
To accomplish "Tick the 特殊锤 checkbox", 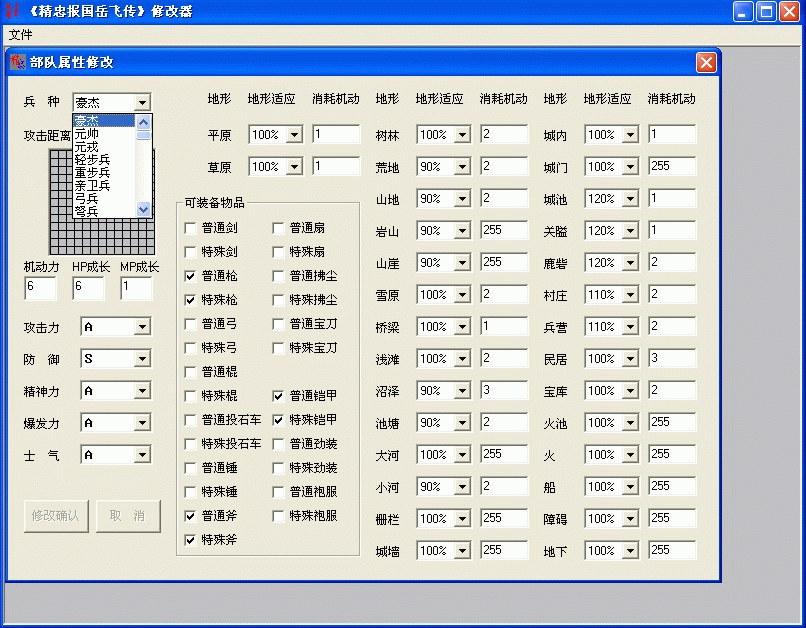I will coord(190,492).
